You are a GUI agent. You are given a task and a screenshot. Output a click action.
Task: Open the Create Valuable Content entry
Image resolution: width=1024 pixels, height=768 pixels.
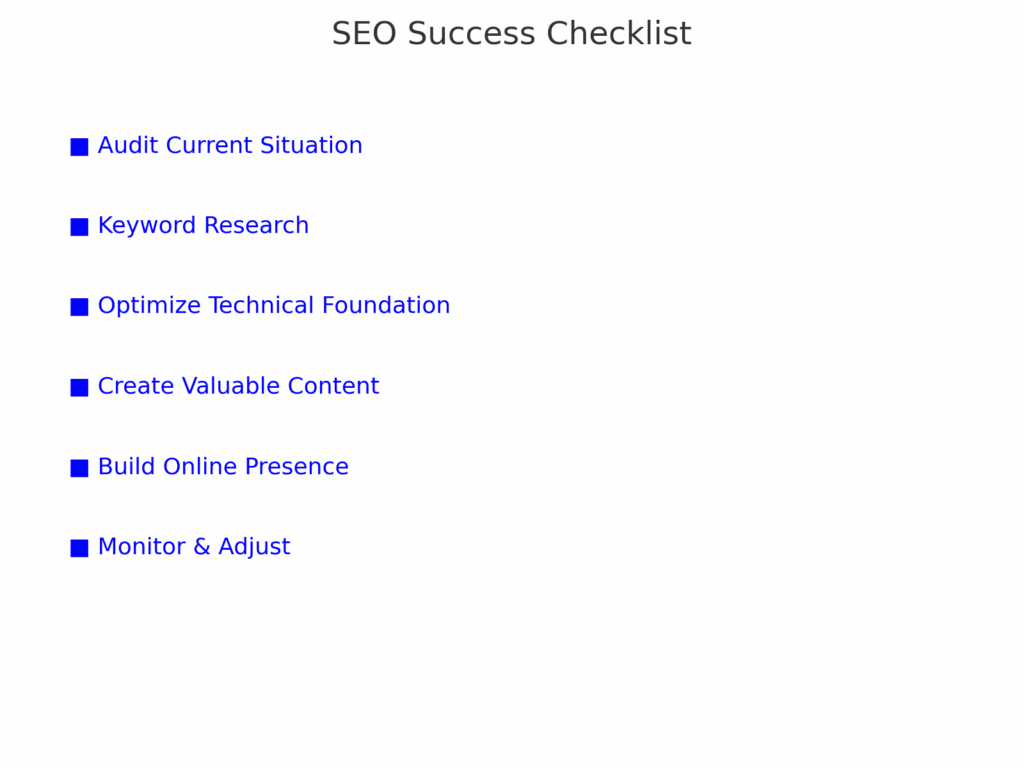(x=238, y=386)
